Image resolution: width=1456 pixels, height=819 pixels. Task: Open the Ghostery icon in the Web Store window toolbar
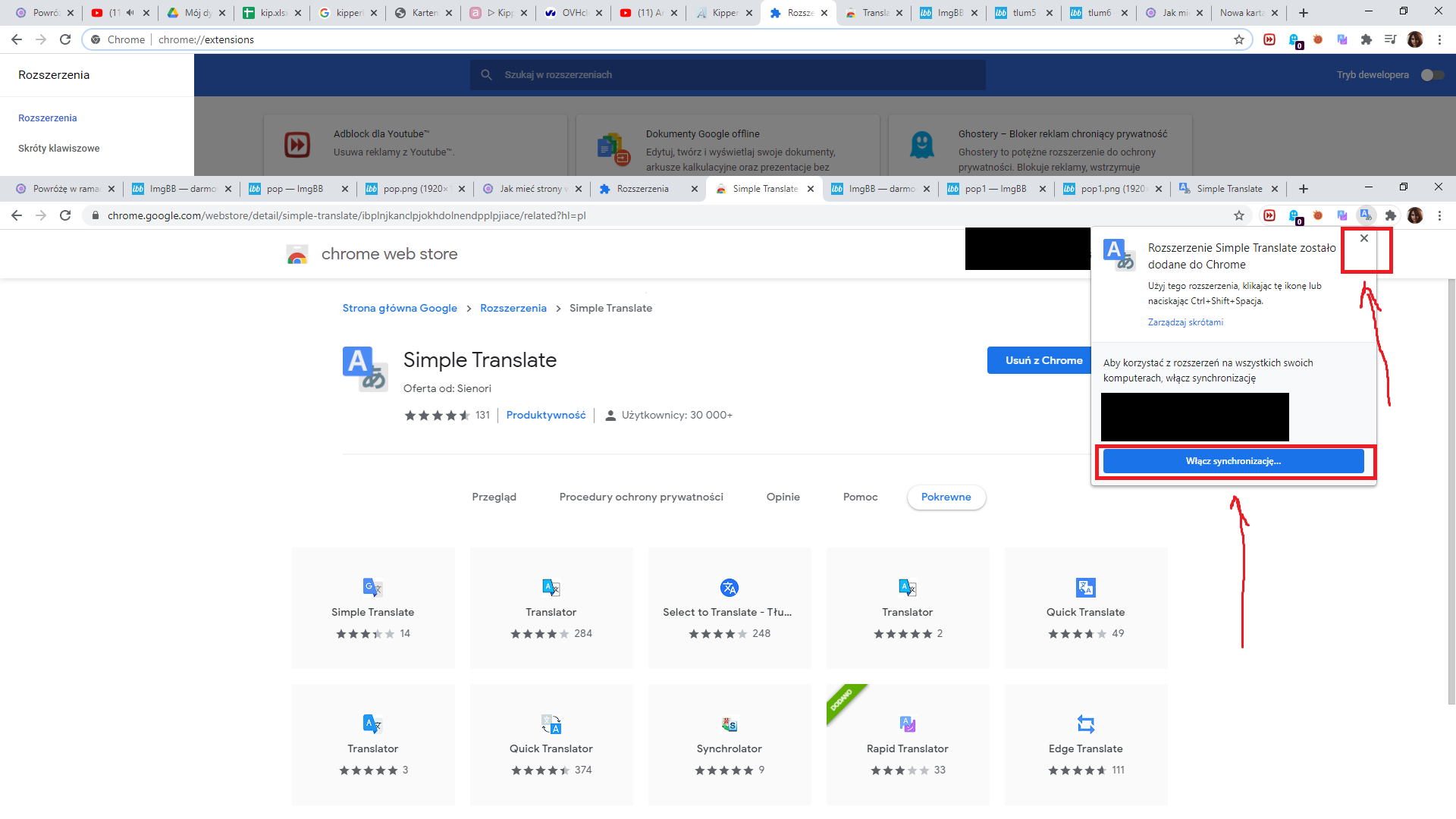pyautogui.click(x=1294, y=216)
